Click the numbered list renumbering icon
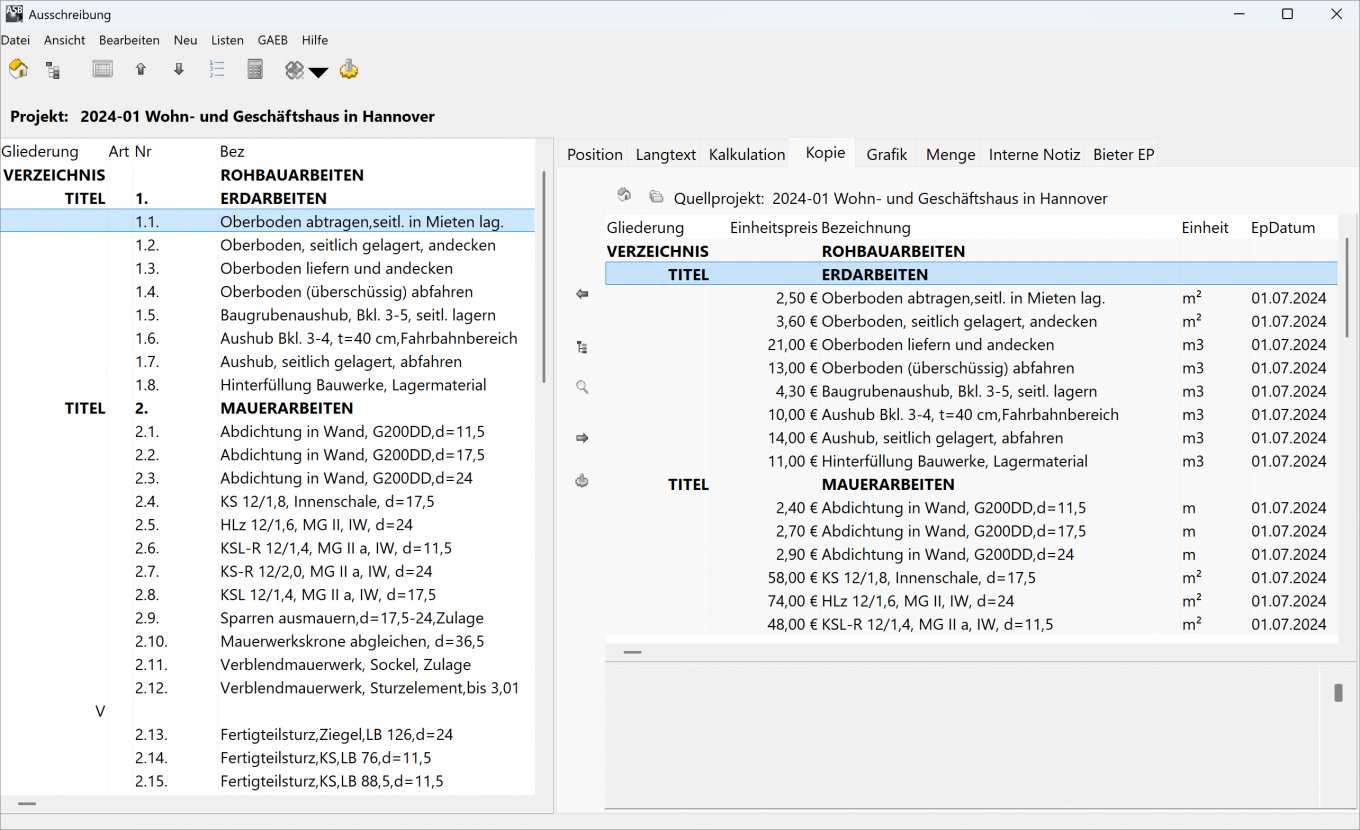Image resolution: width=1360 pixels, height=830 pixels. pyautogui.click(x=216, y=69)
